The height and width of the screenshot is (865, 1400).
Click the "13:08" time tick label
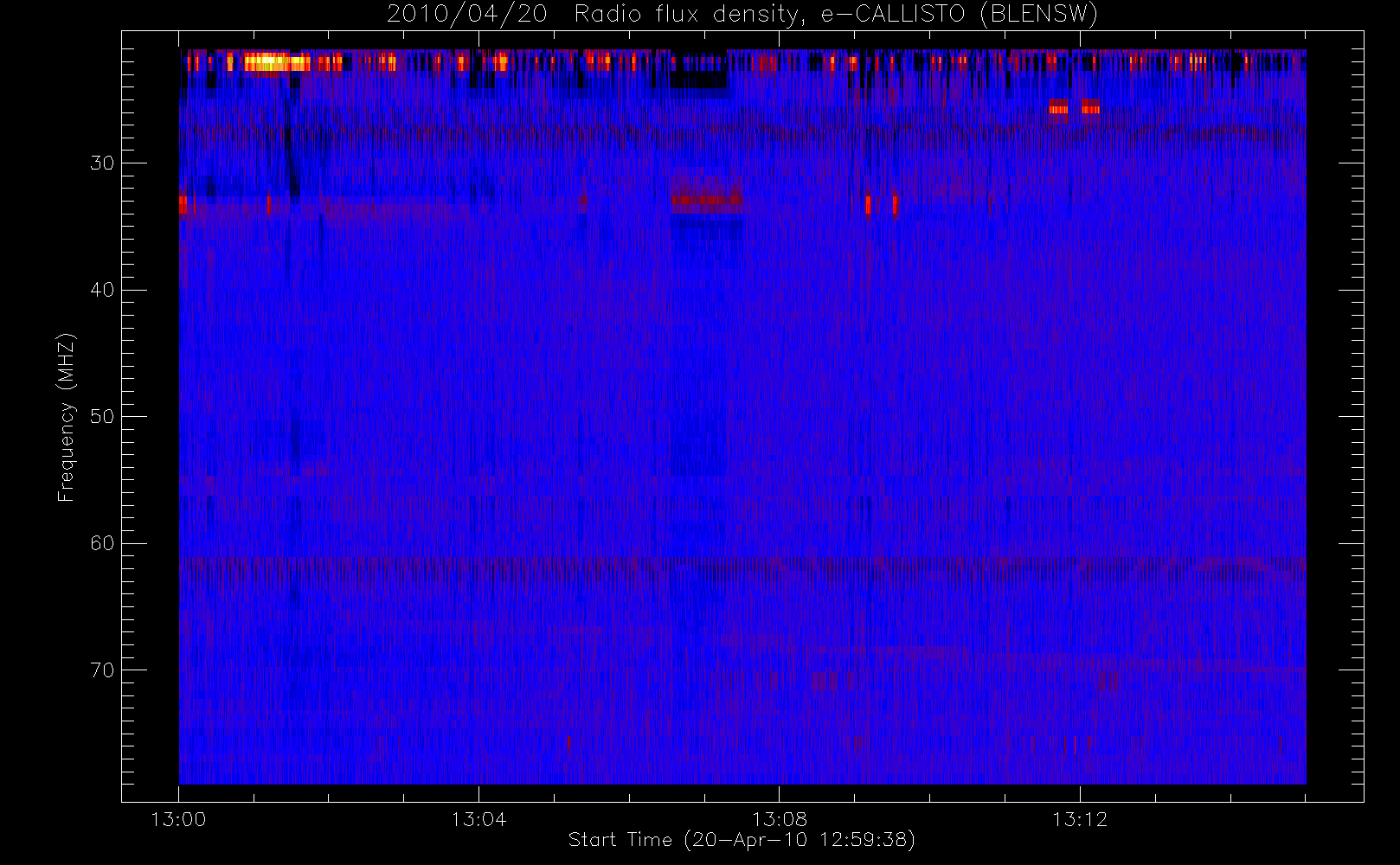[779, 819]
